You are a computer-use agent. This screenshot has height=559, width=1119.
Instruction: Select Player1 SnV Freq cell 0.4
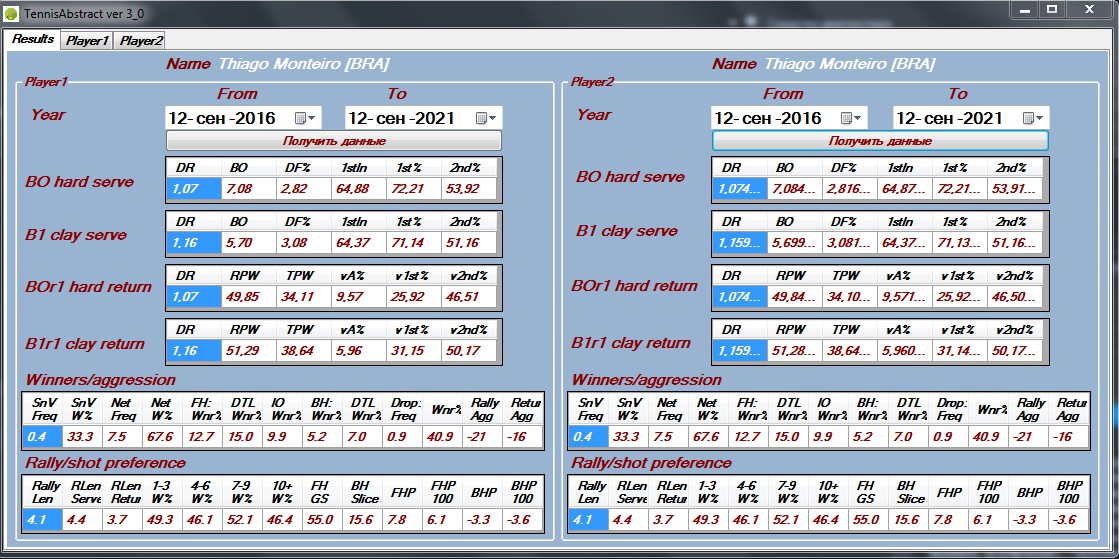tap(42, 436)
